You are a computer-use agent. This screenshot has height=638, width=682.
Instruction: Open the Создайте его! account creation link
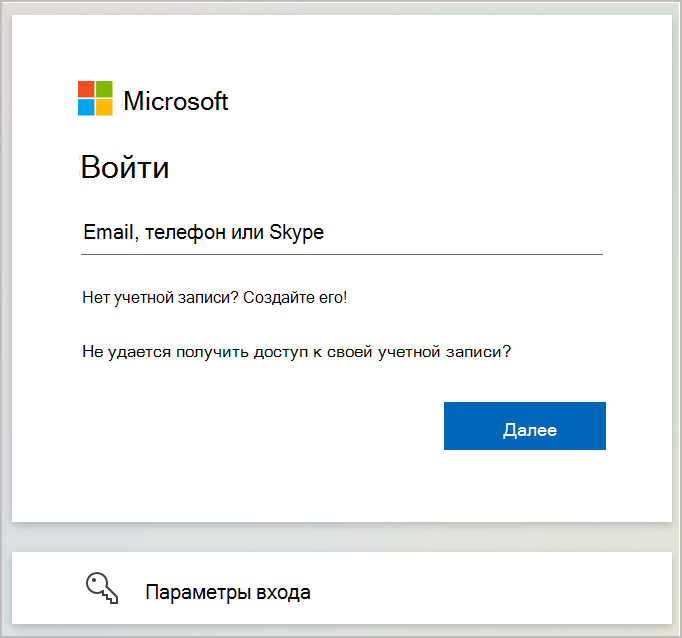click(x=295, y=297)
